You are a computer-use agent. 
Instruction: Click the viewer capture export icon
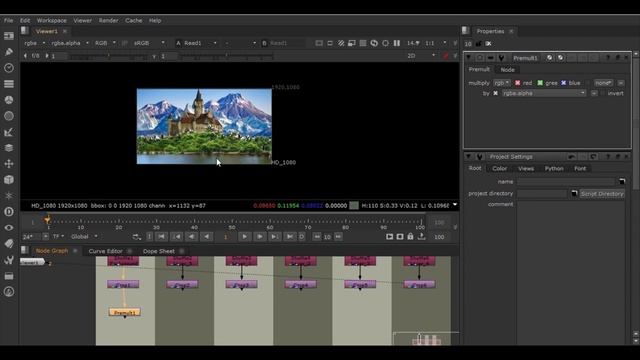[422, 237]
